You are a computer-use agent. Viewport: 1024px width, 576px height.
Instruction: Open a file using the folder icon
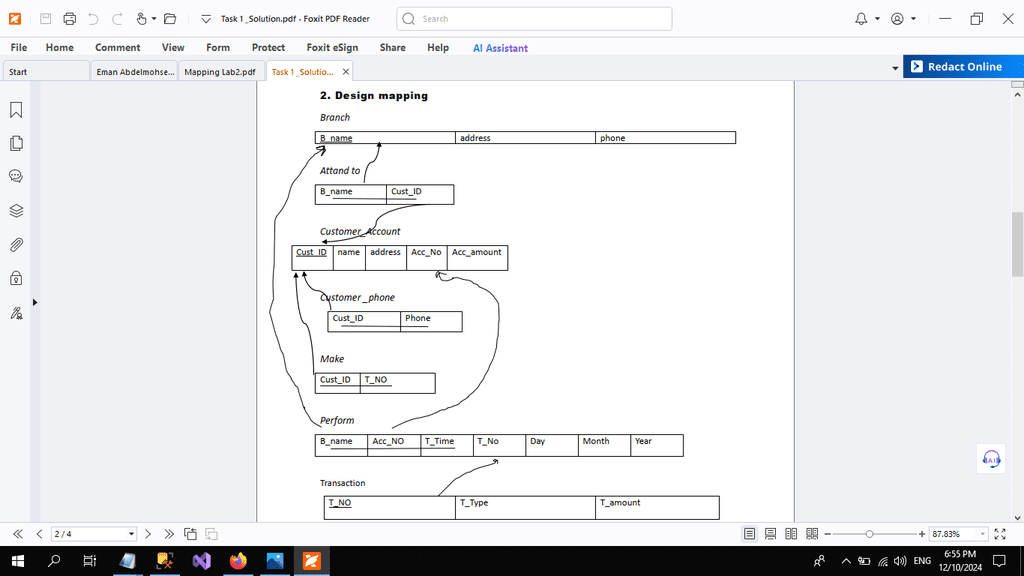tap(170, 19)
